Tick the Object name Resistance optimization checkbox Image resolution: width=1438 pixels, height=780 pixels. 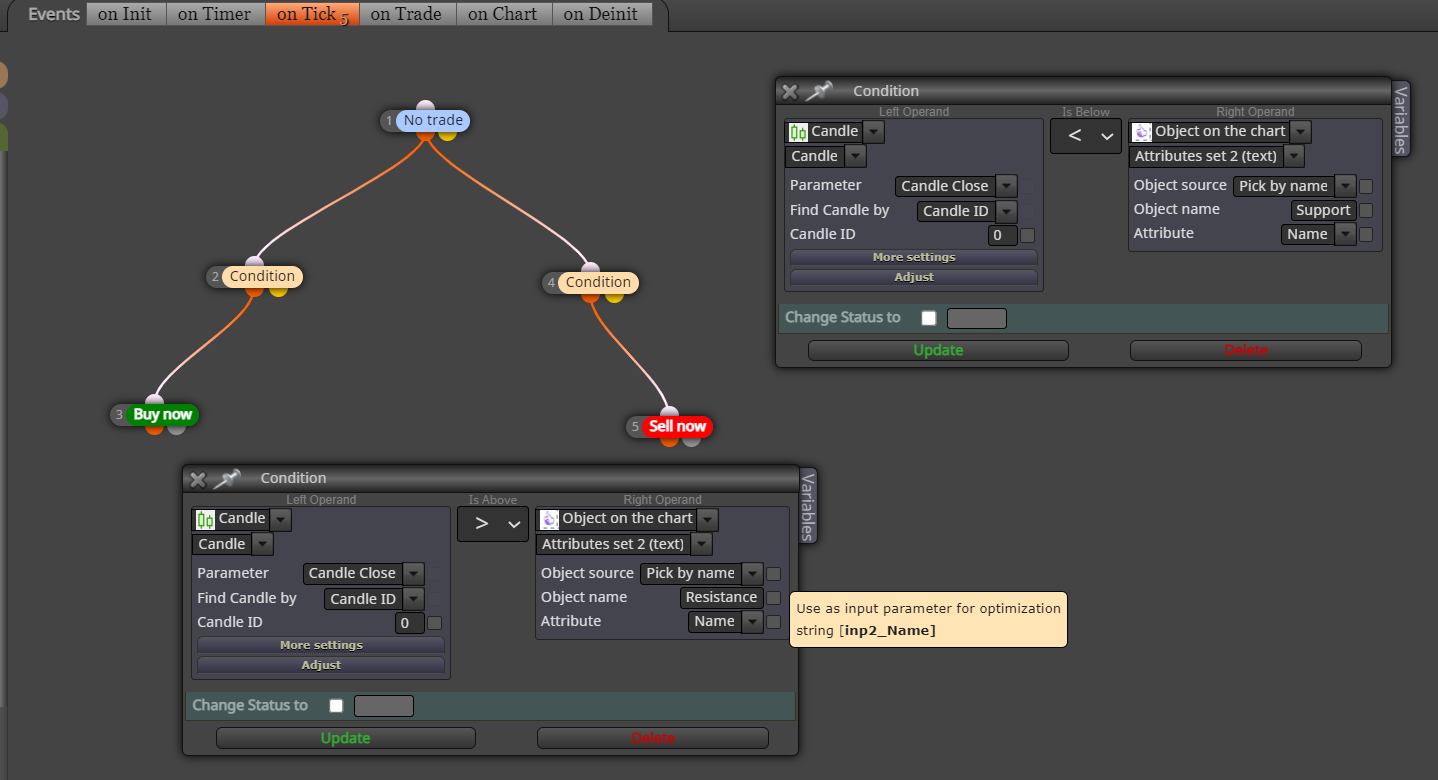(x=773, y=598)
